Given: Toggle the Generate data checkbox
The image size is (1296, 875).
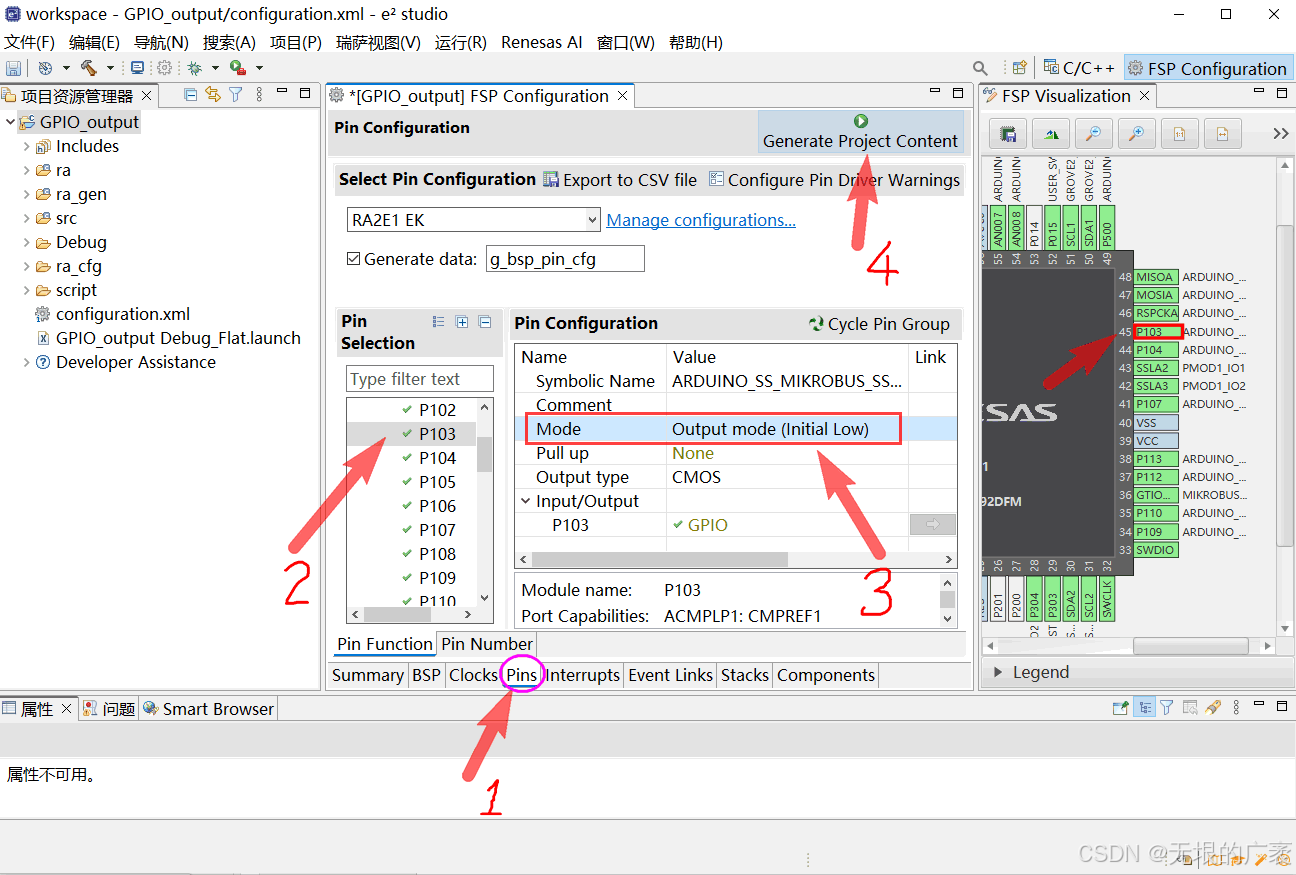Looking at the screenshot, I should click(x=353, y=259).
